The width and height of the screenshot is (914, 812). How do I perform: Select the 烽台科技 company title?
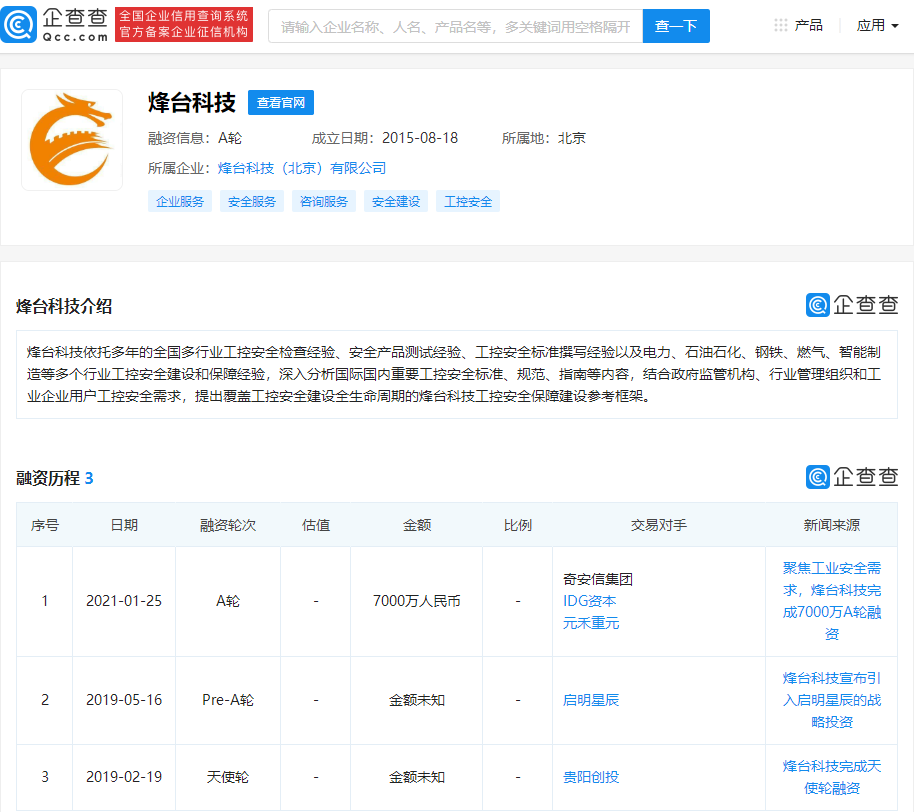[x=192, y=103]
